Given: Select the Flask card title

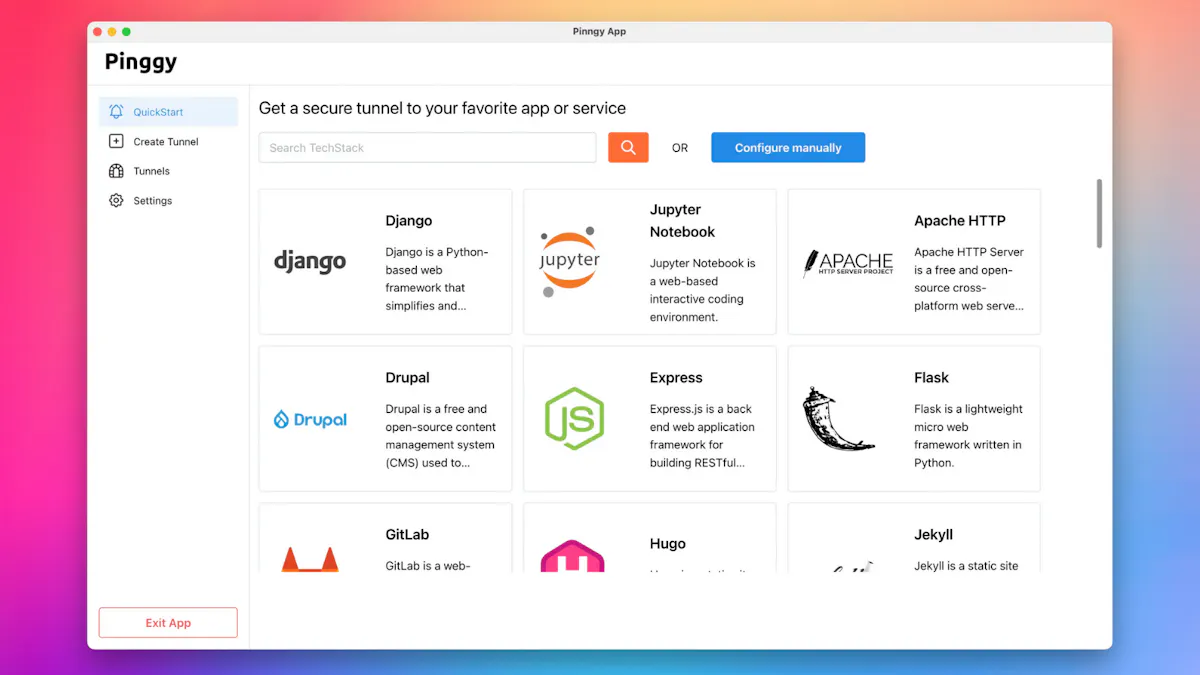Looking at the screenshot, I should point(931,378).
